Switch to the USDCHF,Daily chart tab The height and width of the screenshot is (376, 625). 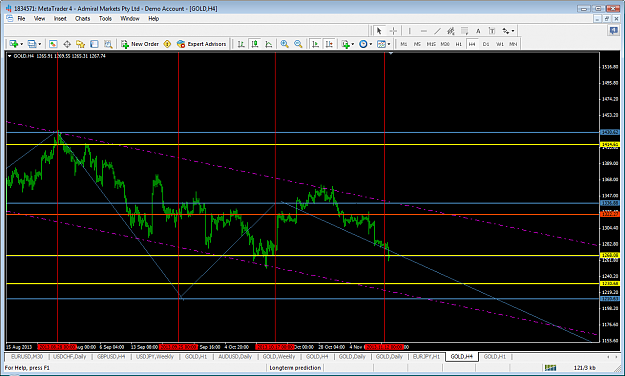[69, 356]
